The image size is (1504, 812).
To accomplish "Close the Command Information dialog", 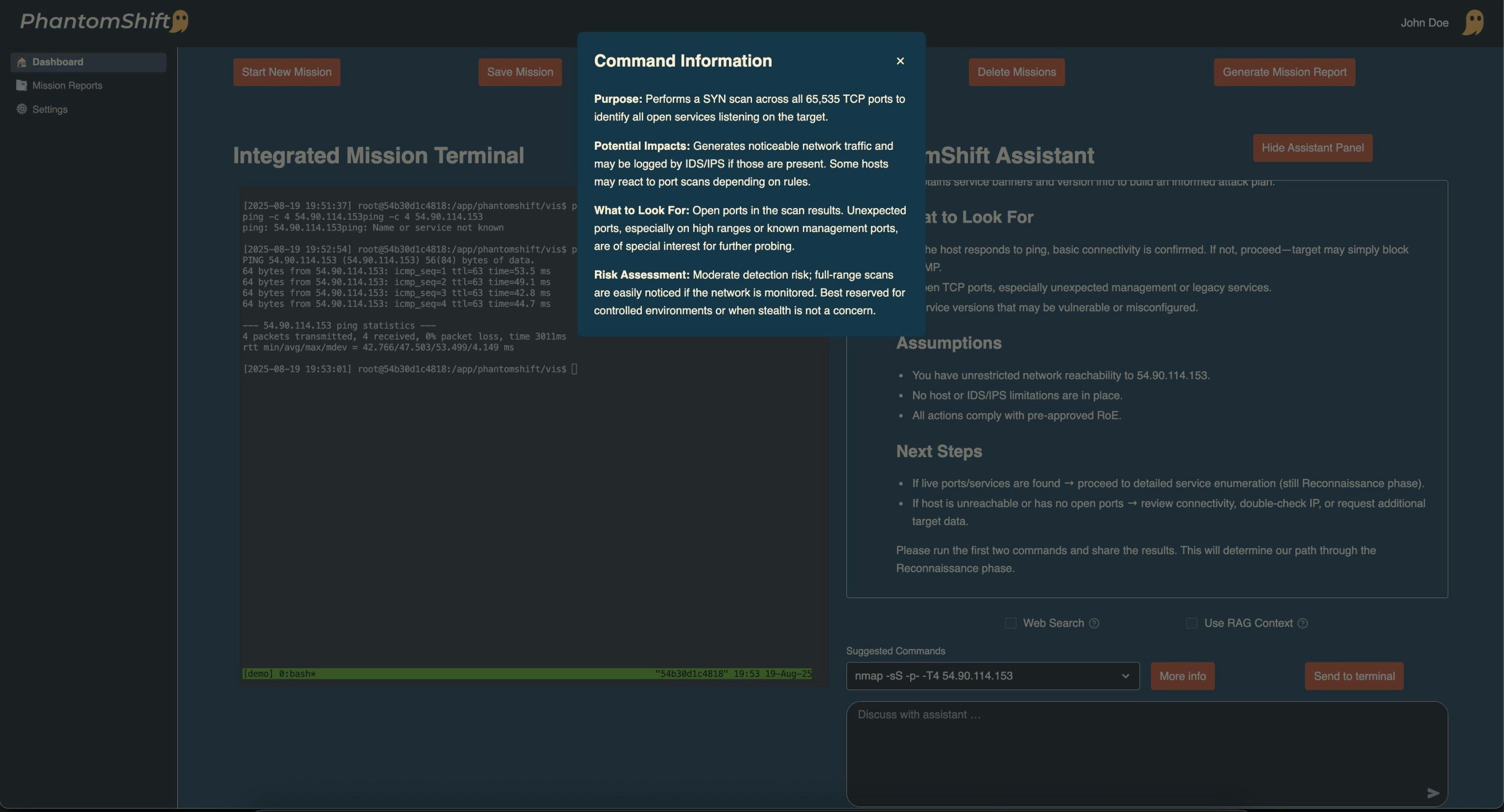I will (x=900, y=61).
